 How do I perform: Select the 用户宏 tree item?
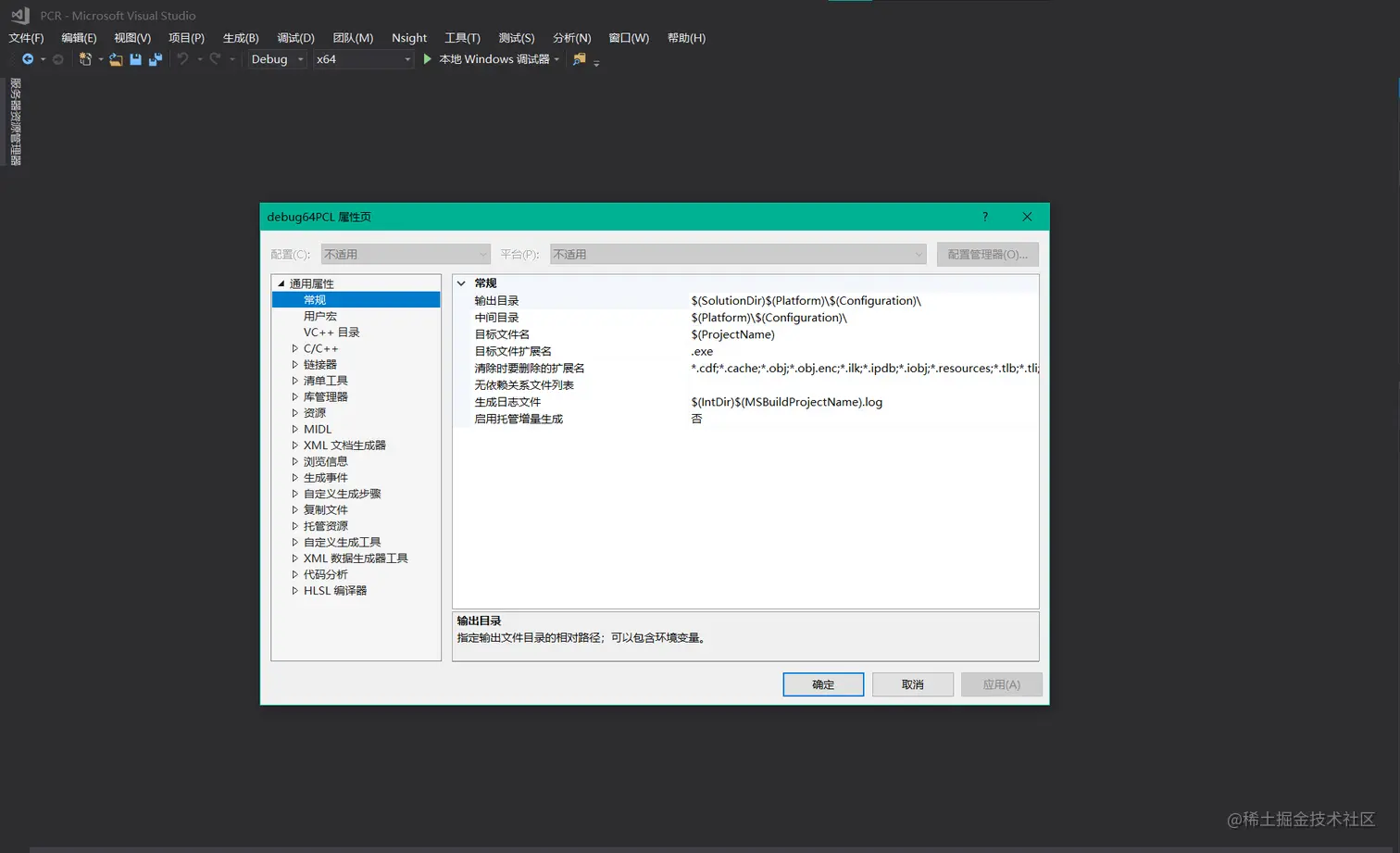click(320, 316)
